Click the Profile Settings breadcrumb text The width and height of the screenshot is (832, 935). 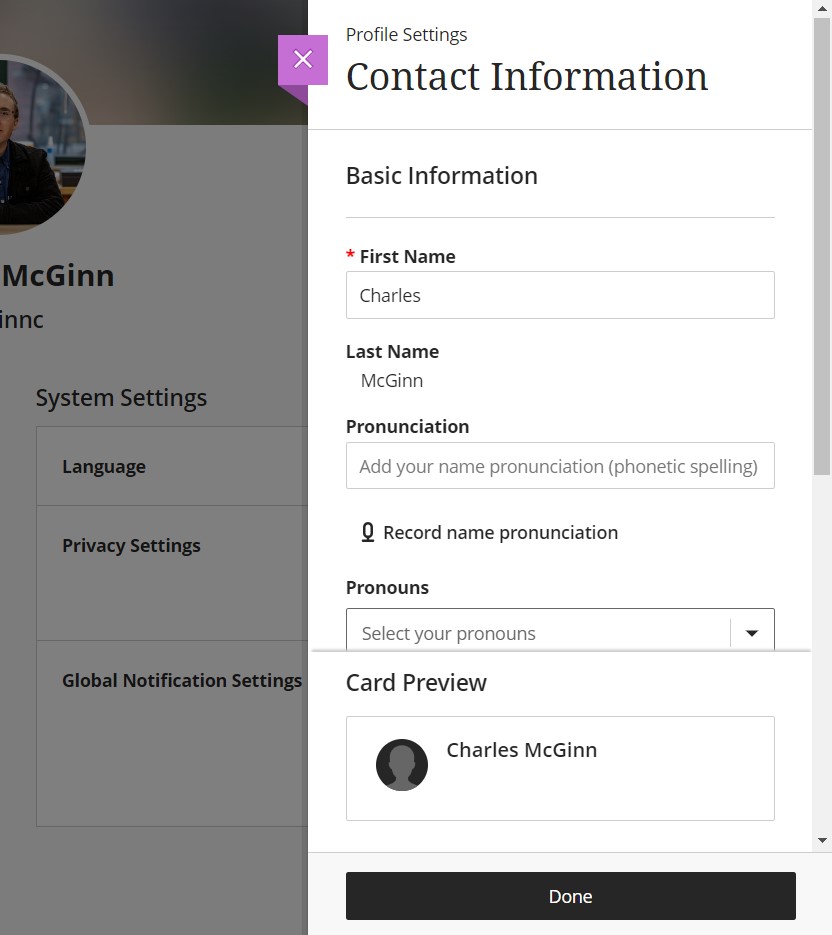[x=407, y=35]
